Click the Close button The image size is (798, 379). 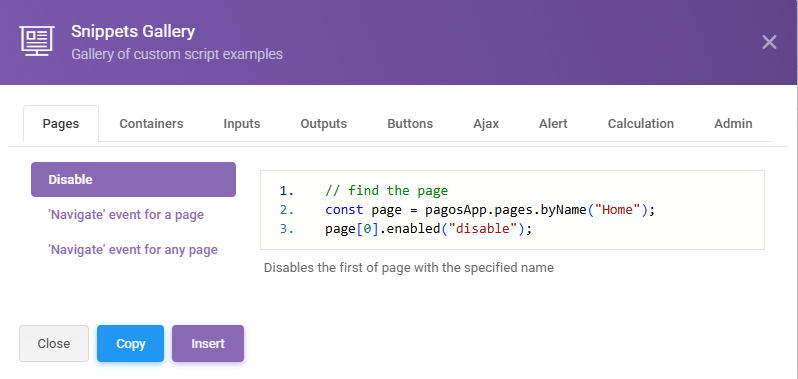54,343
